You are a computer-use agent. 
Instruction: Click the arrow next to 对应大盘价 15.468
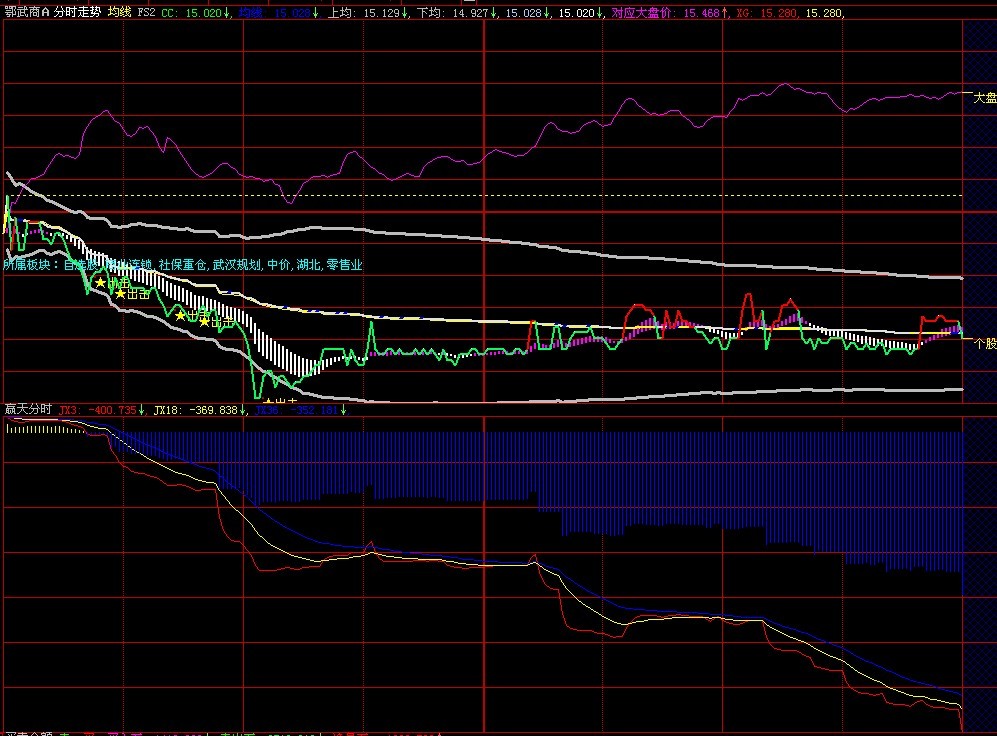(725, 13)
